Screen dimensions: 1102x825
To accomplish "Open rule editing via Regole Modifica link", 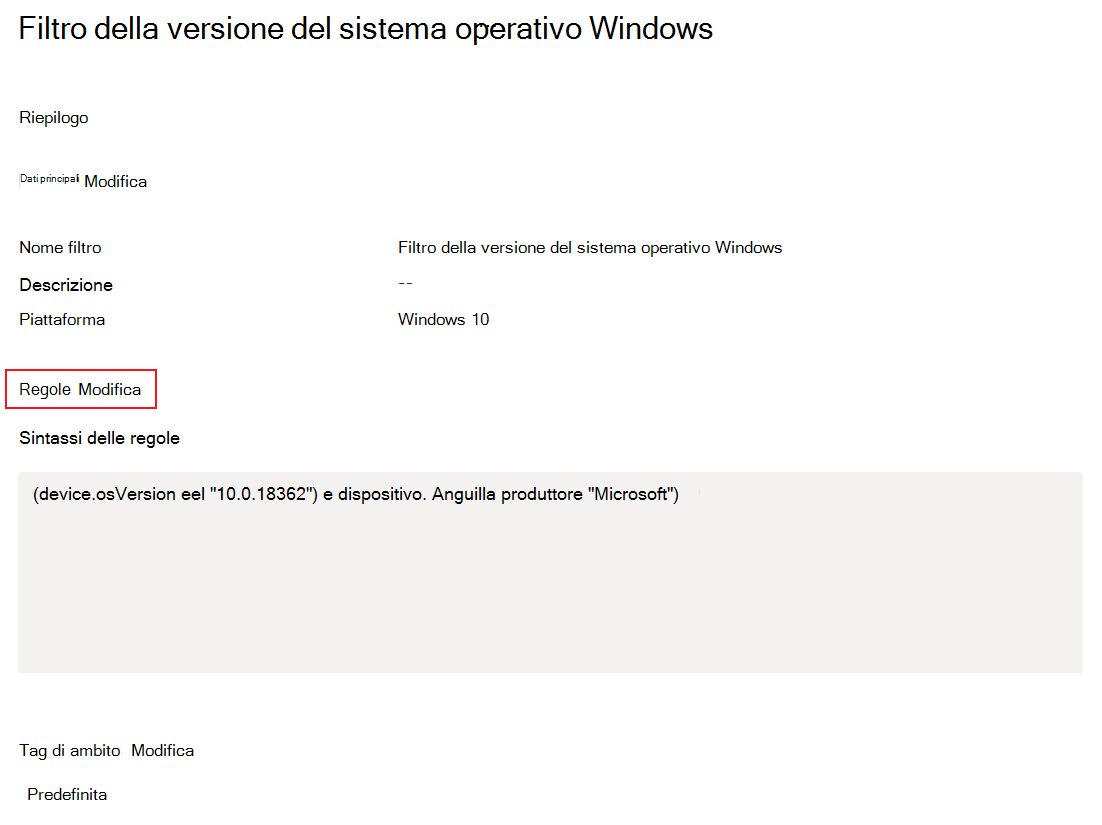I will click(x=108, y=389).
